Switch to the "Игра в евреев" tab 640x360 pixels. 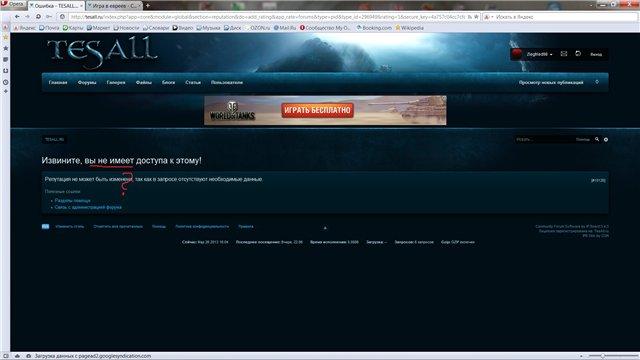point(114,6)
